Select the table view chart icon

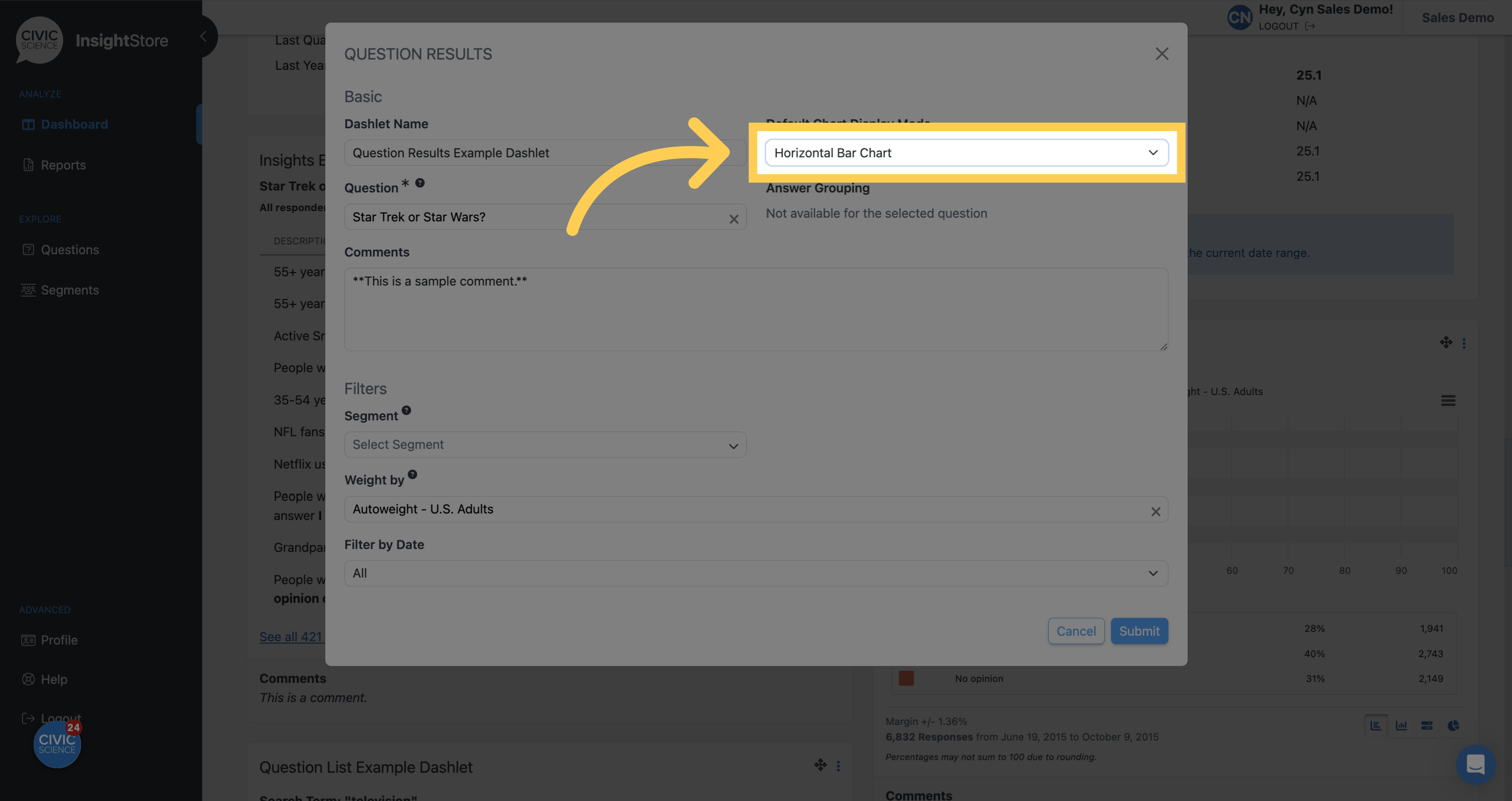(1427, 725)
